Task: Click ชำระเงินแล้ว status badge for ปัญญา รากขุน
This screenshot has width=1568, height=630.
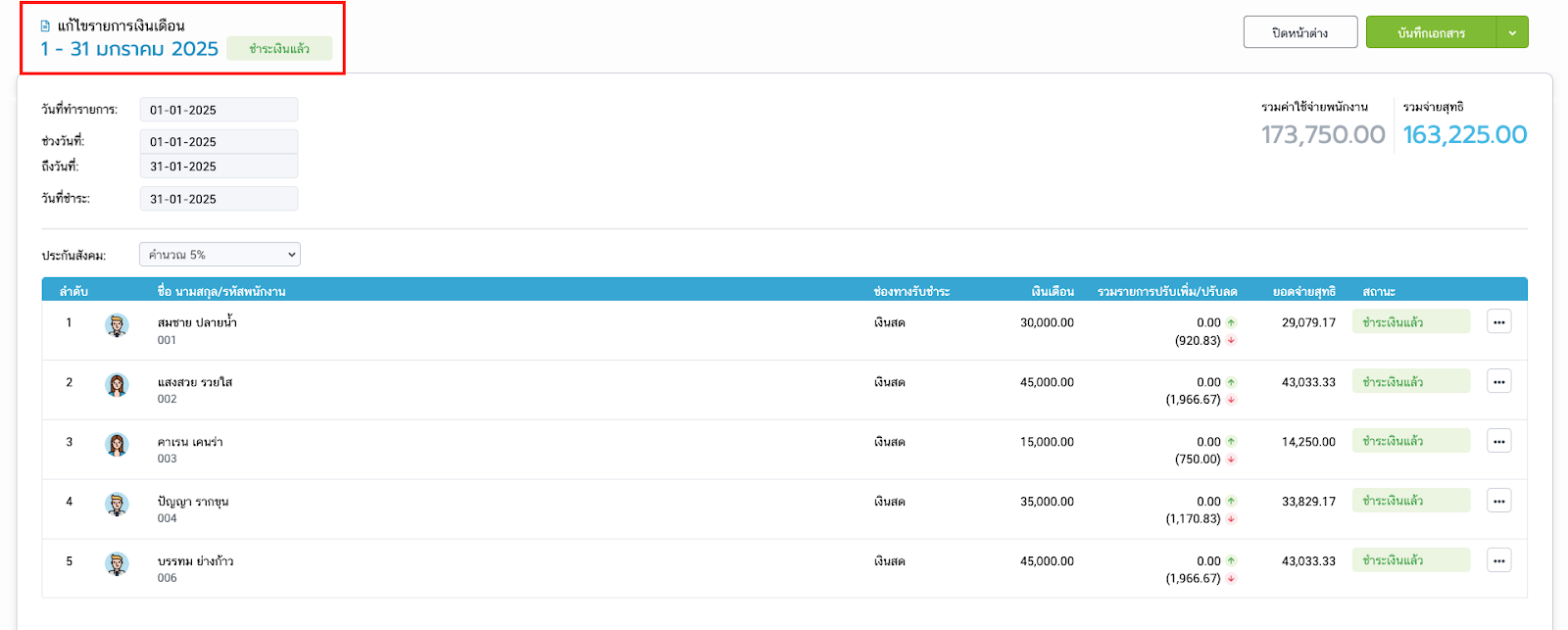Action: [1410, 501]
